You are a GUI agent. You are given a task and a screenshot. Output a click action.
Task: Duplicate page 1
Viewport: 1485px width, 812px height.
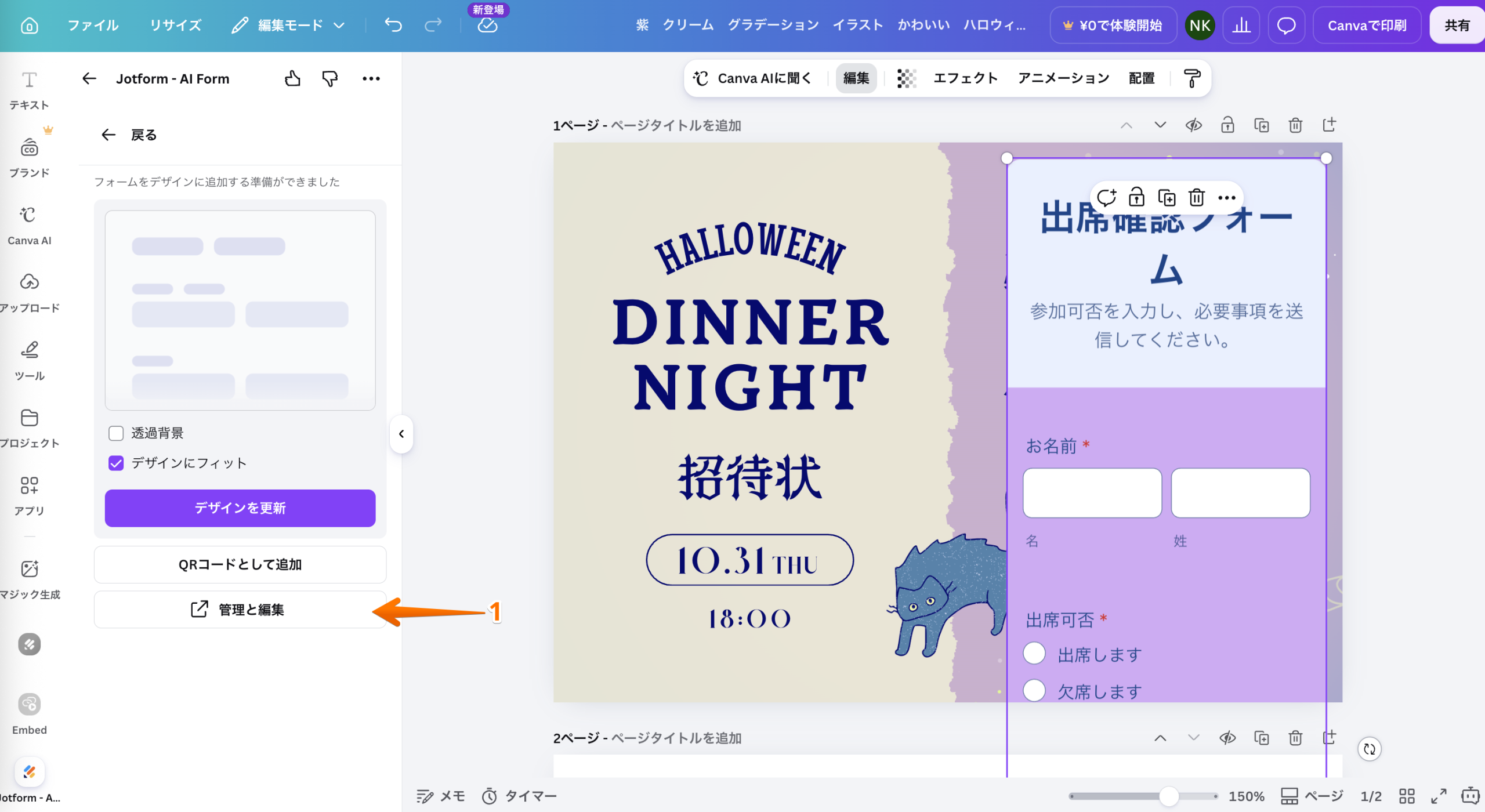click(x=1261, y=125)
